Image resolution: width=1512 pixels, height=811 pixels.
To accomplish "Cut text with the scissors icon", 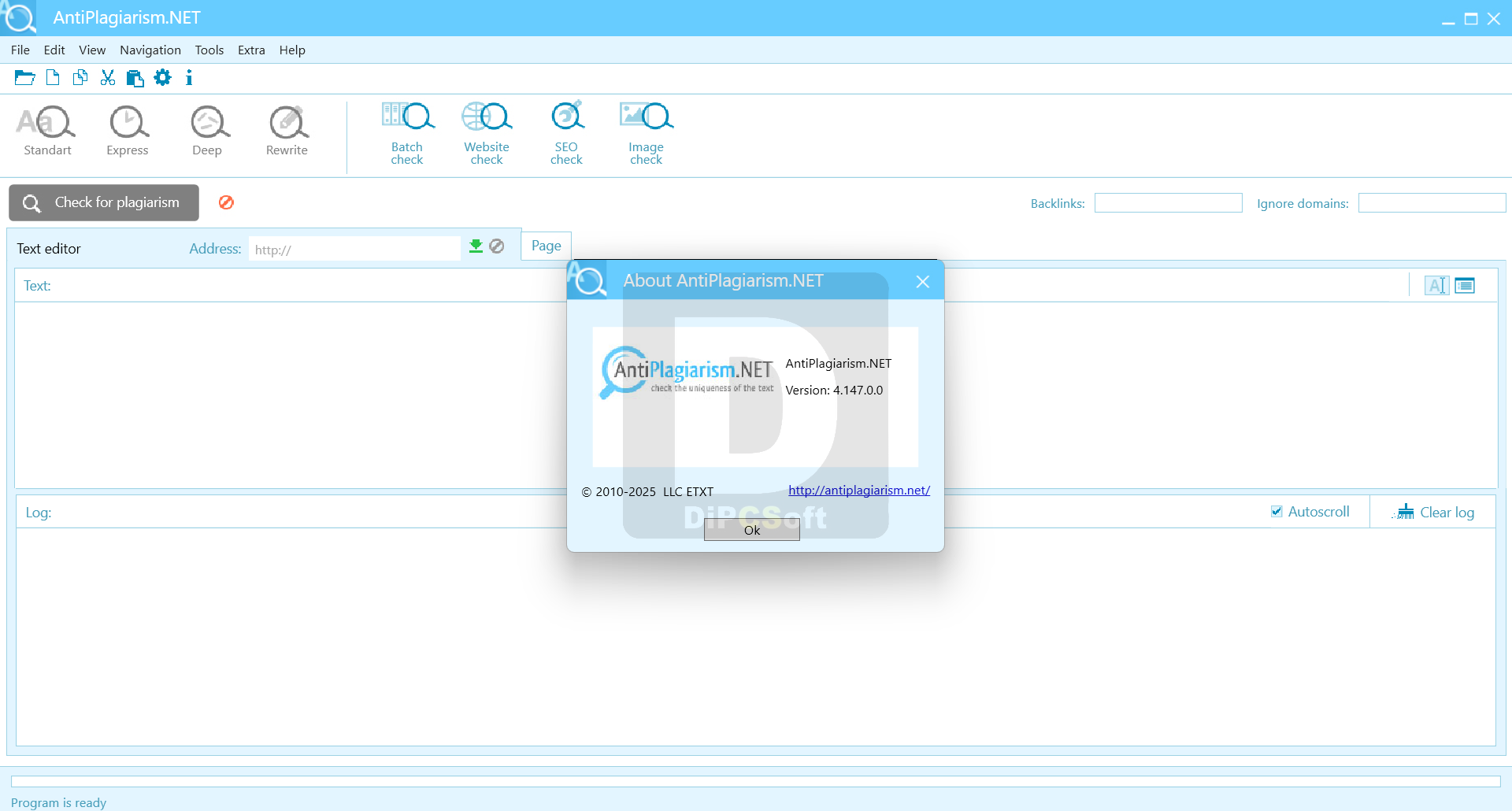I will (108, 78).
